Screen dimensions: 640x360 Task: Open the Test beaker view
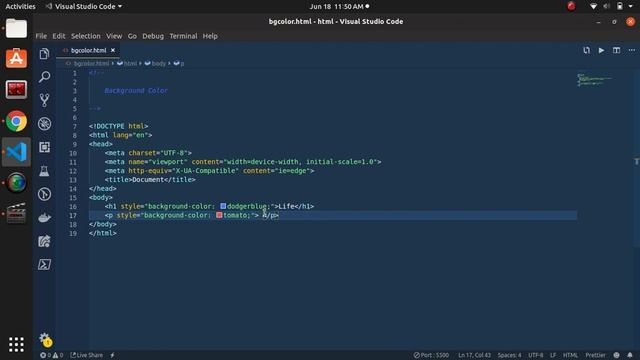[44, 171]
